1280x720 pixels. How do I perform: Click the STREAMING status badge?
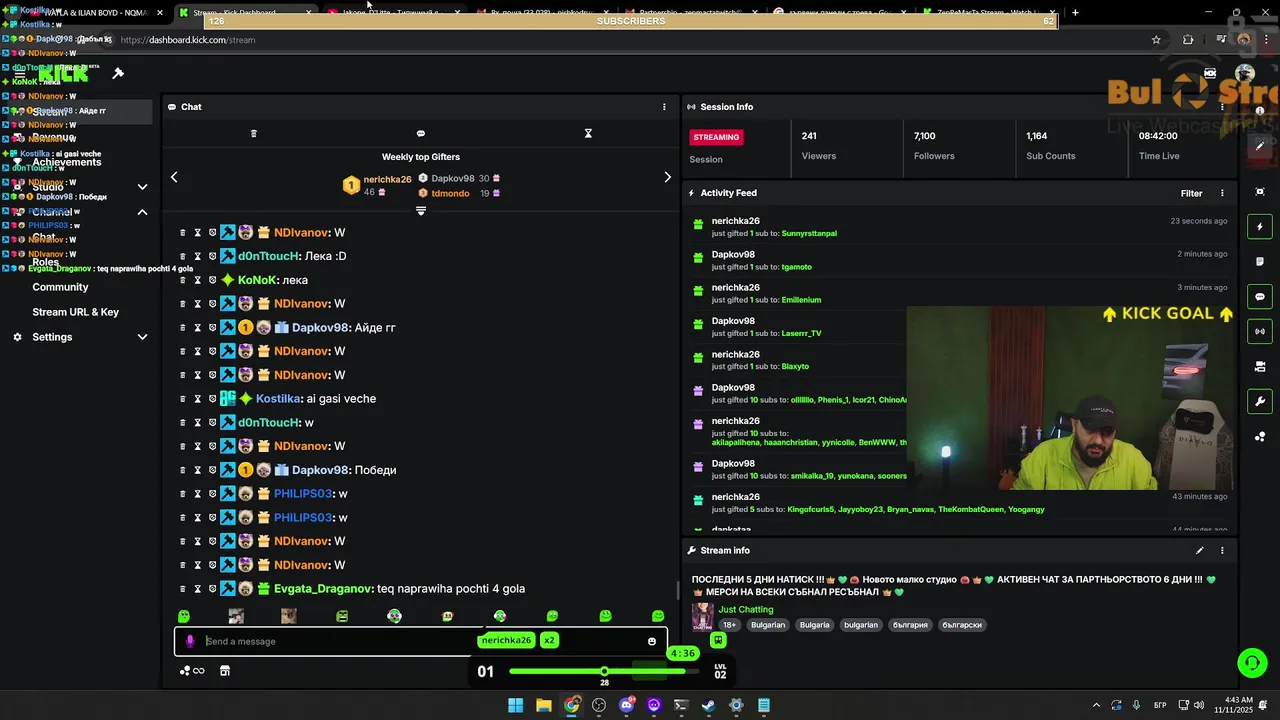tap(716, 137)
